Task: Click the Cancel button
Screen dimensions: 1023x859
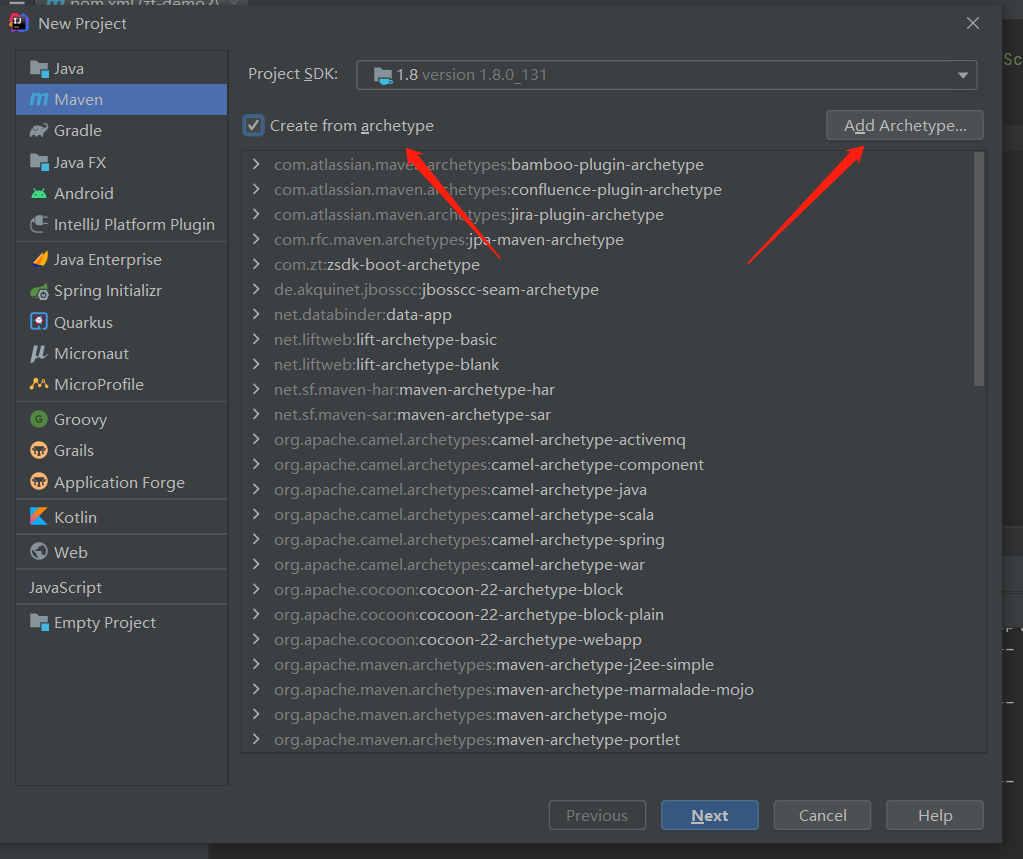Action: (822, 815)
